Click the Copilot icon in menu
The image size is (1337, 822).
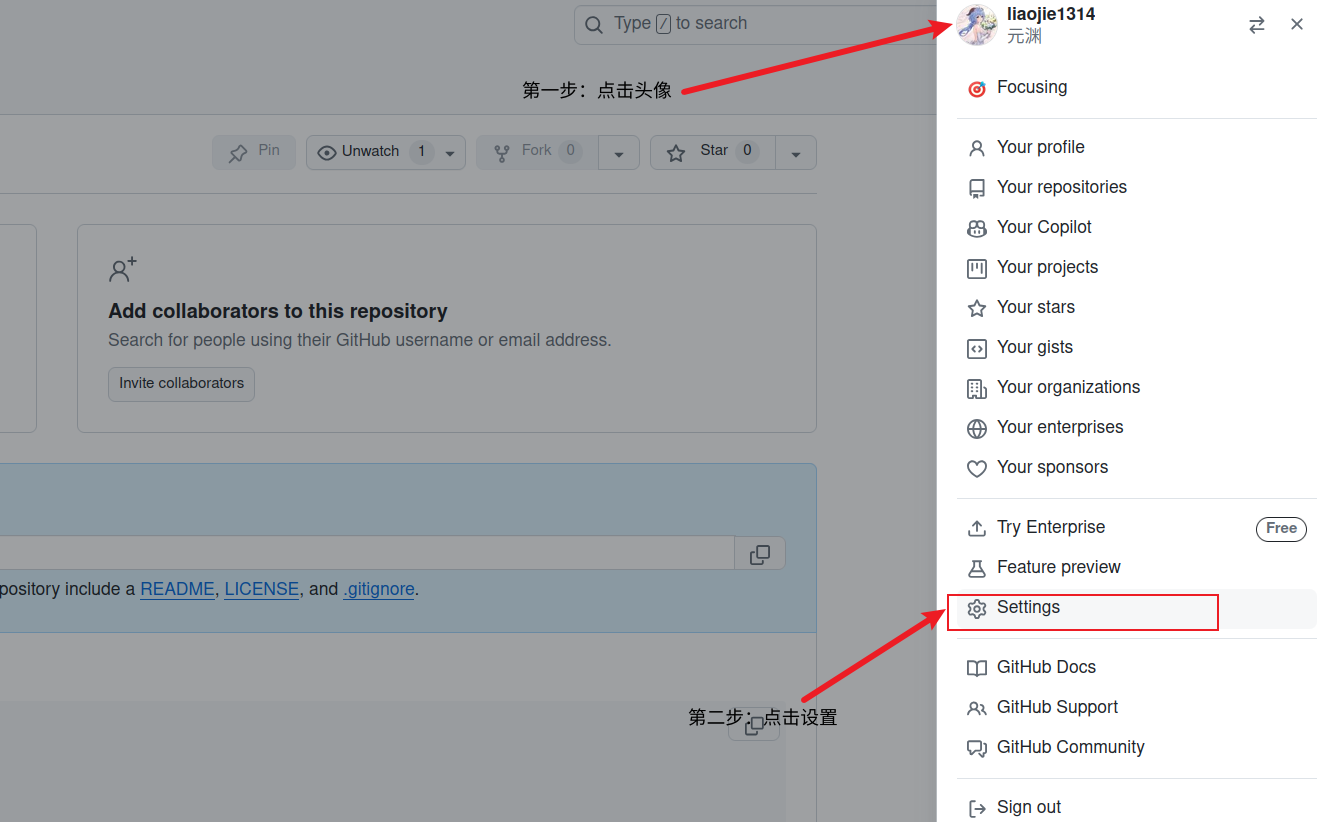(x=977, y=229)
